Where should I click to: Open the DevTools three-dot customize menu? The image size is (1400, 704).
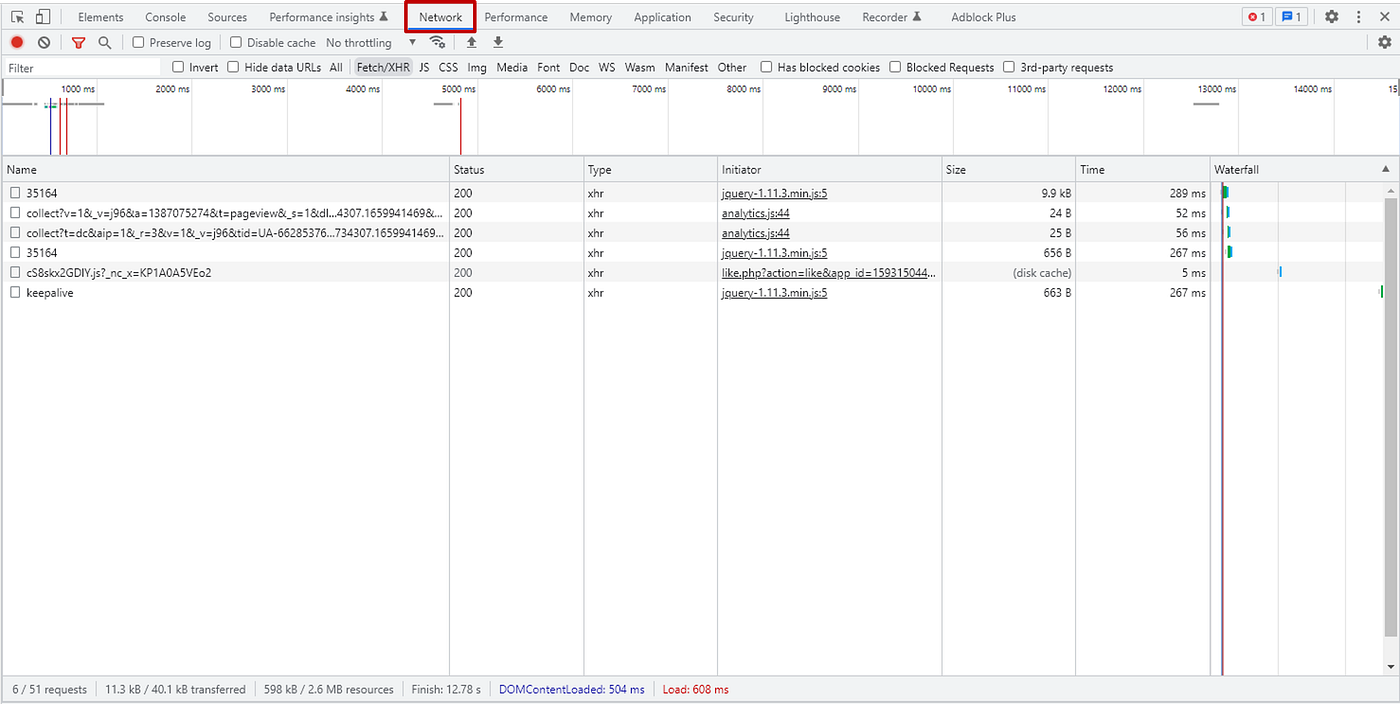[1358, 17]
